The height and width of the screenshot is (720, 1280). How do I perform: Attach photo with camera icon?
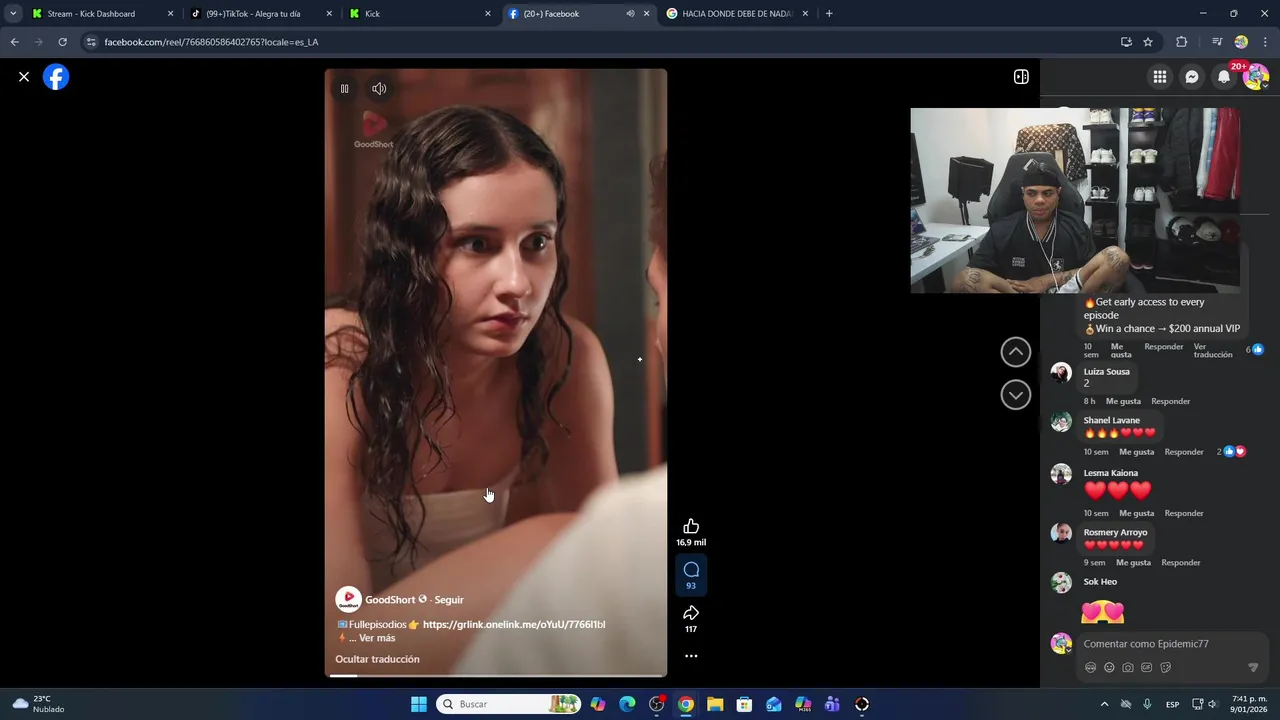coord(1128,668)
